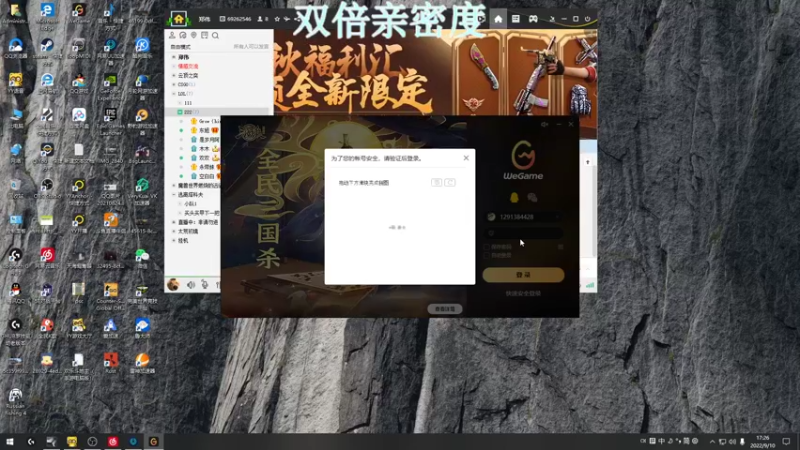Open the WeGame desktop shortcut

(x=79, y=15)
